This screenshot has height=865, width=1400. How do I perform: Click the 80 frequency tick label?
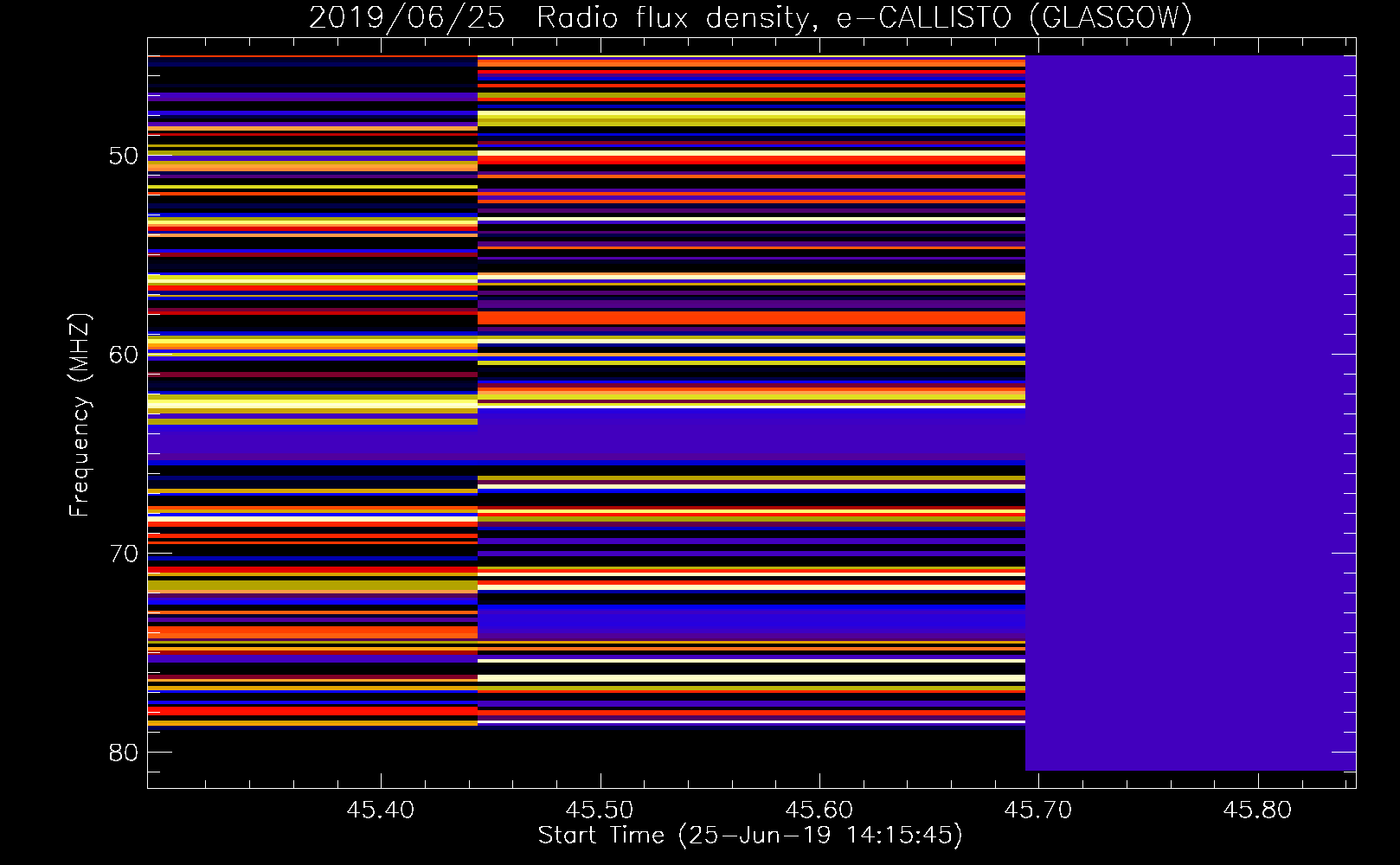click(124, 753)
